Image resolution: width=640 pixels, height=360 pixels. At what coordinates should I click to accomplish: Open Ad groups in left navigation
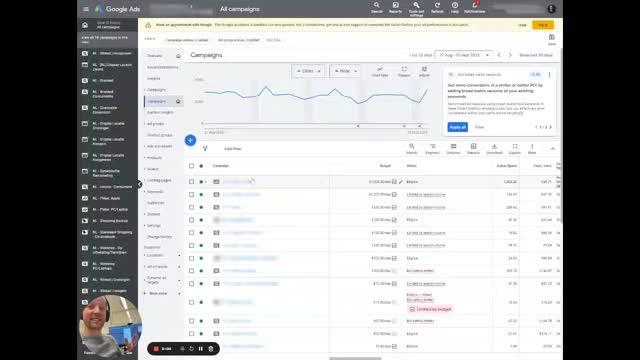pos(156,124)
